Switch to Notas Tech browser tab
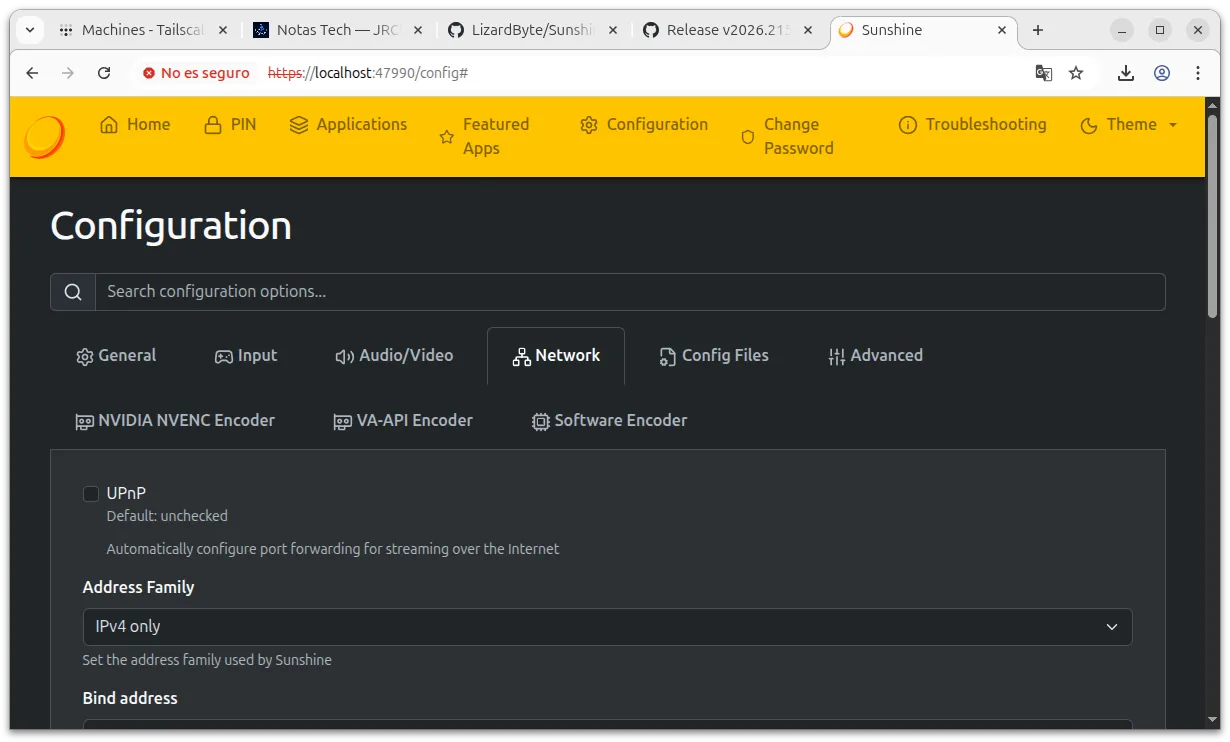This screenshot has height=742, width=1230. [x=338, y=30]
